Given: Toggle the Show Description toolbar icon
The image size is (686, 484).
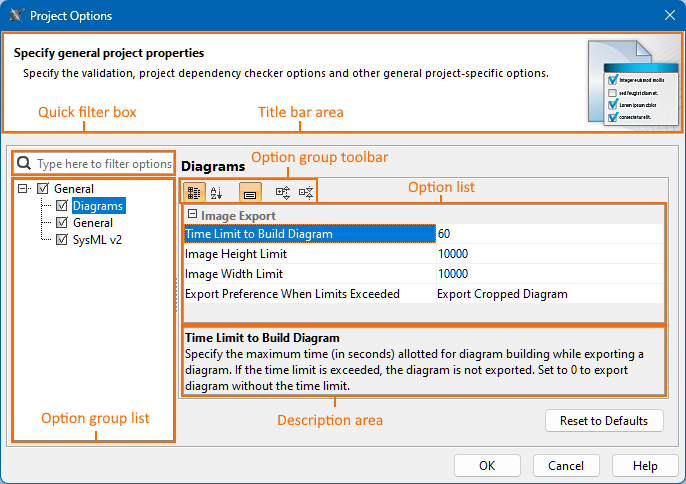Looking at the screenshot, I should coord(250,193).
